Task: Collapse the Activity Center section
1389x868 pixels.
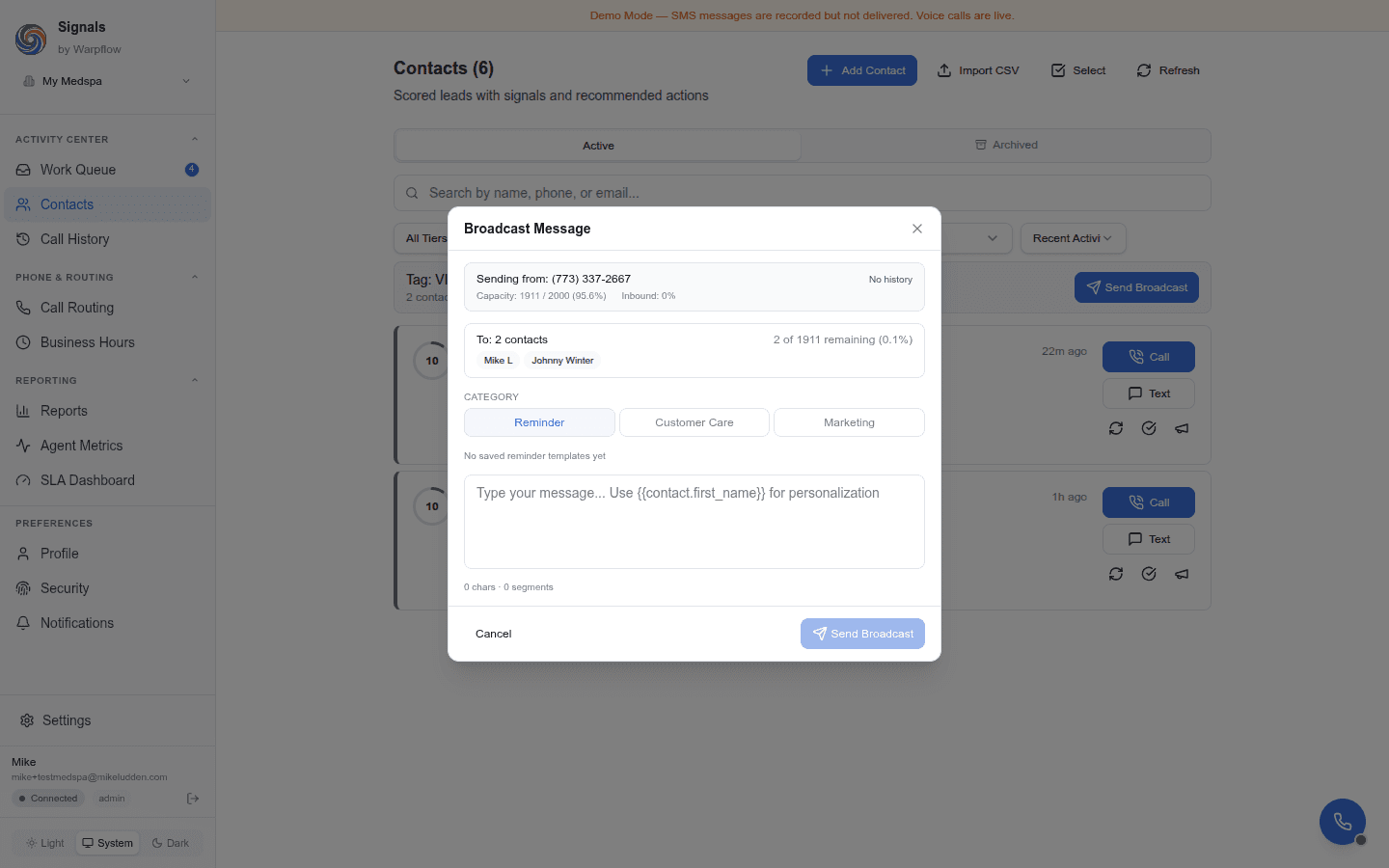Action: [x=195, y=139]
